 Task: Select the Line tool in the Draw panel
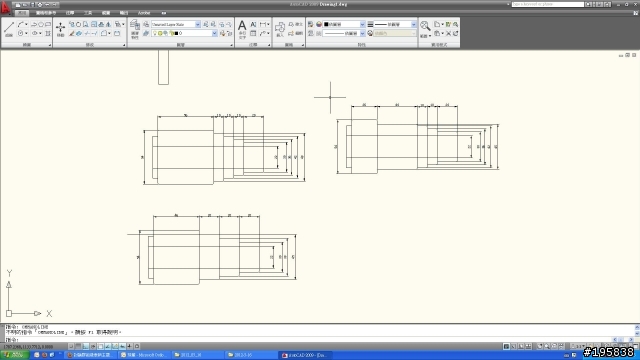pyautogui.click(x=9, y=29)
